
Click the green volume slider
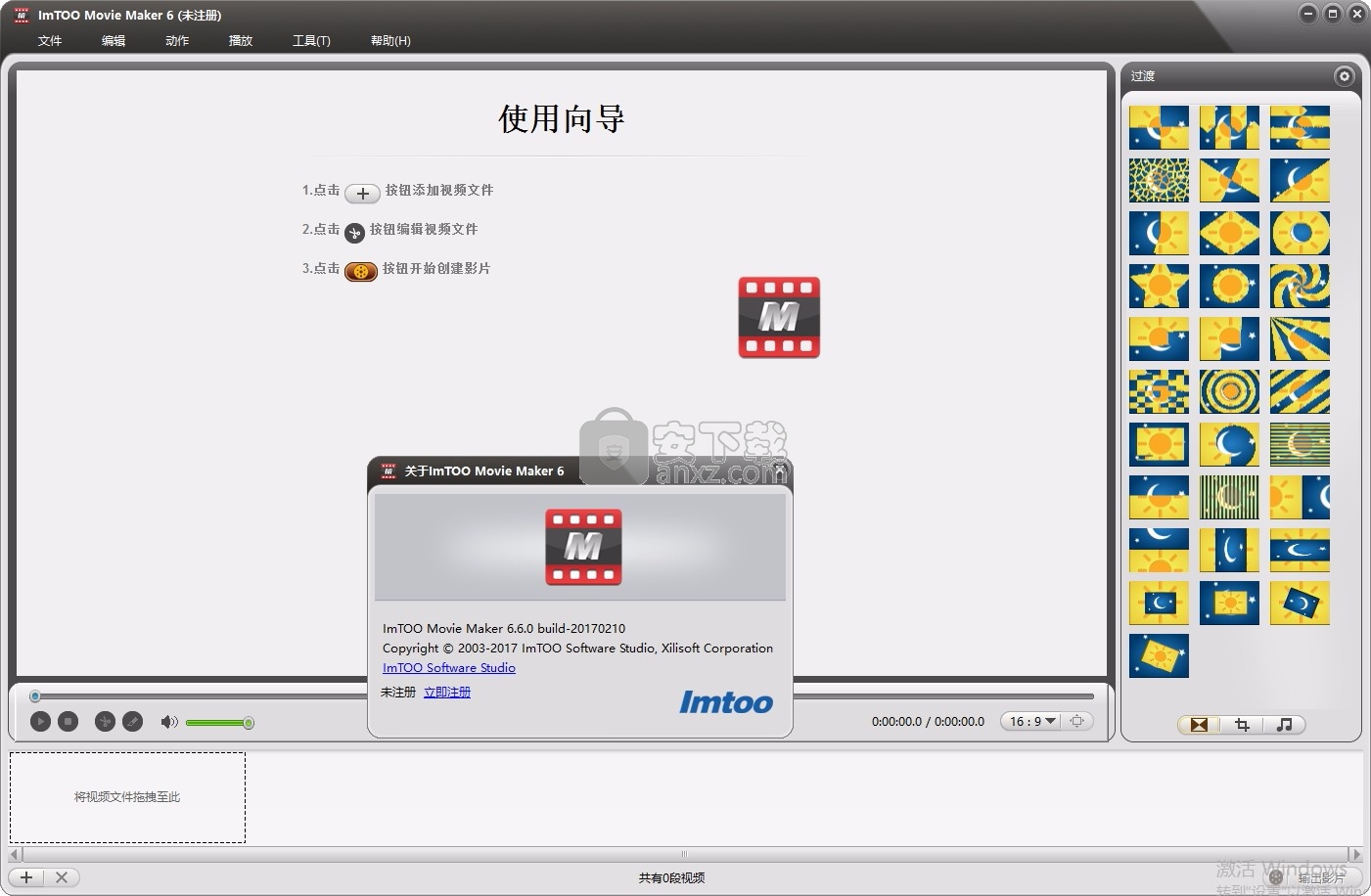pyautogui.click(x=219, y=723)
